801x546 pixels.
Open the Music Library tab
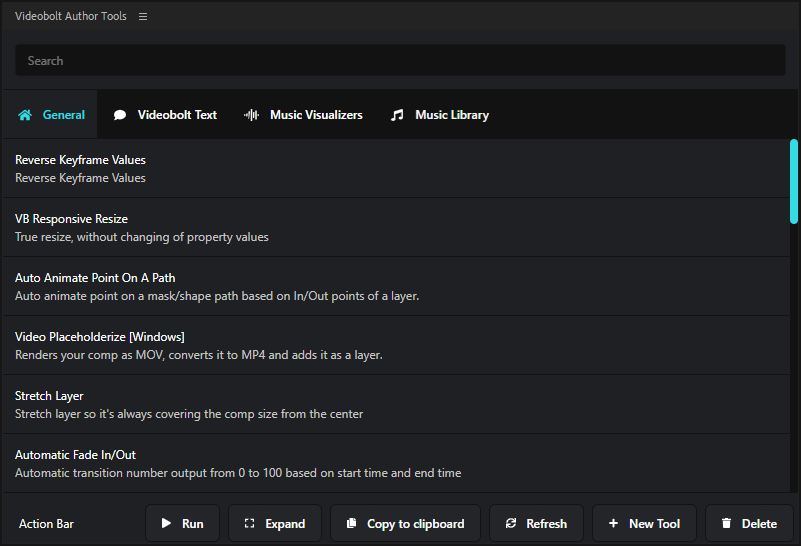[x=440, y=115]
